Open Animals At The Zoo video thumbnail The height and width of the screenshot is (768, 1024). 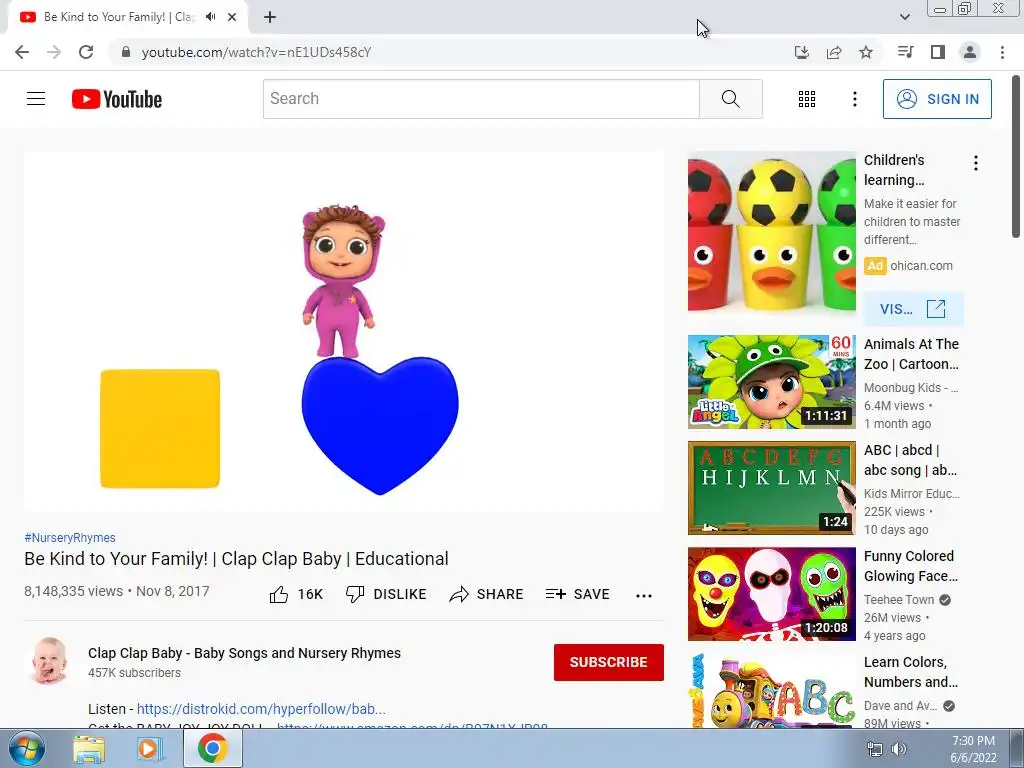(771, 382)
